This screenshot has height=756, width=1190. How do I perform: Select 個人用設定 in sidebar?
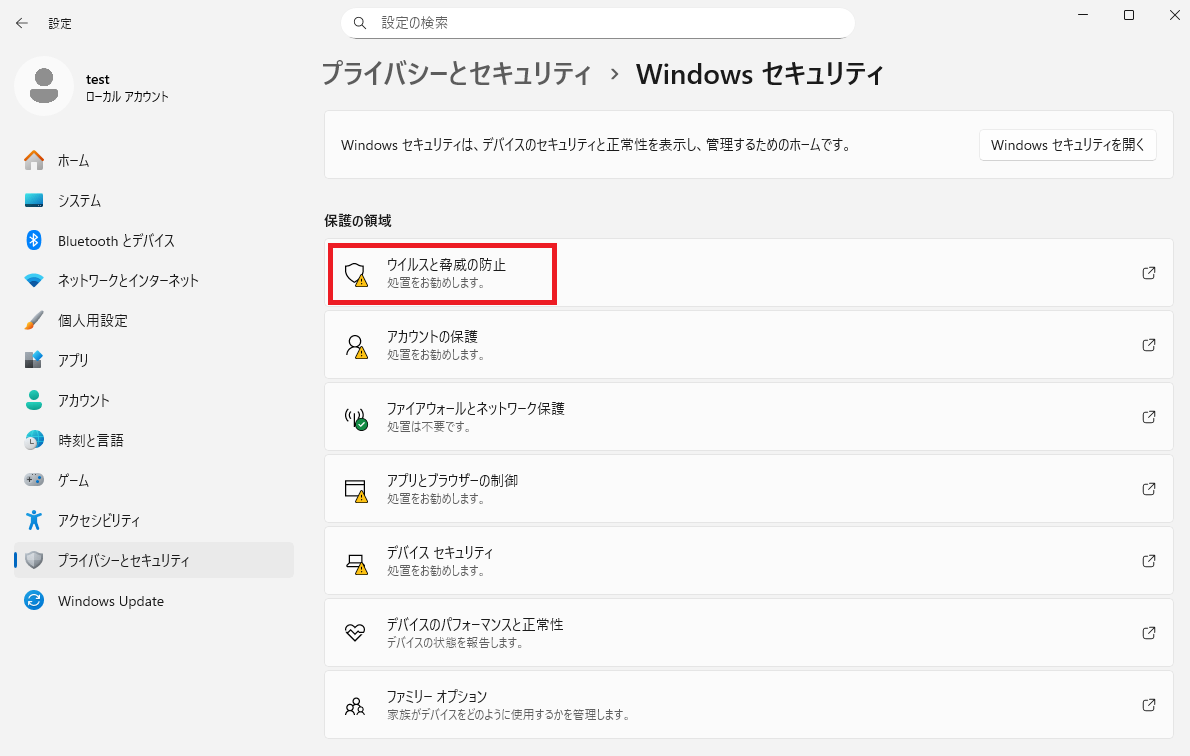coord(154,320)
